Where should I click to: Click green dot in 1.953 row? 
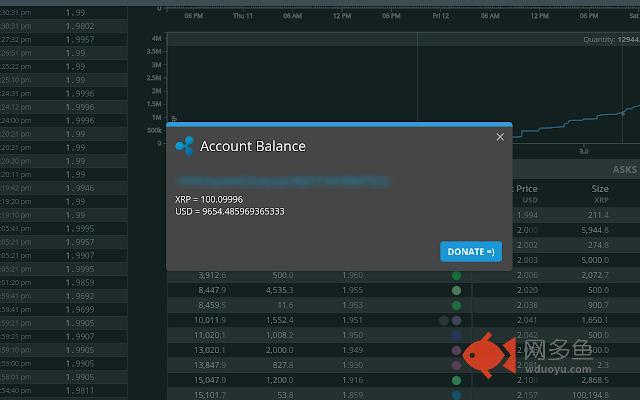coord(456,305)
